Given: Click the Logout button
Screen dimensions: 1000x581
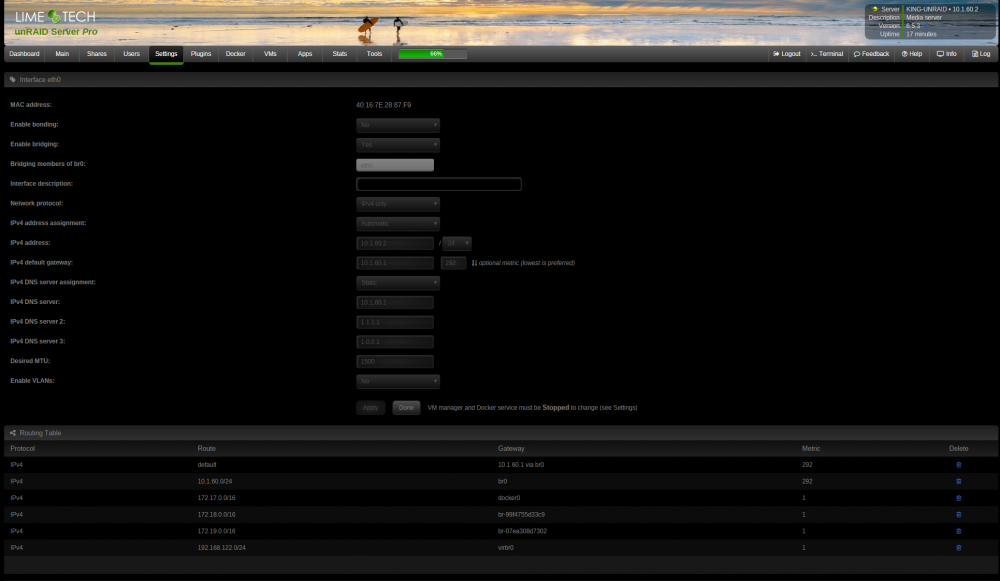Looking at the screenshot, I should click(x=787, y=54).
